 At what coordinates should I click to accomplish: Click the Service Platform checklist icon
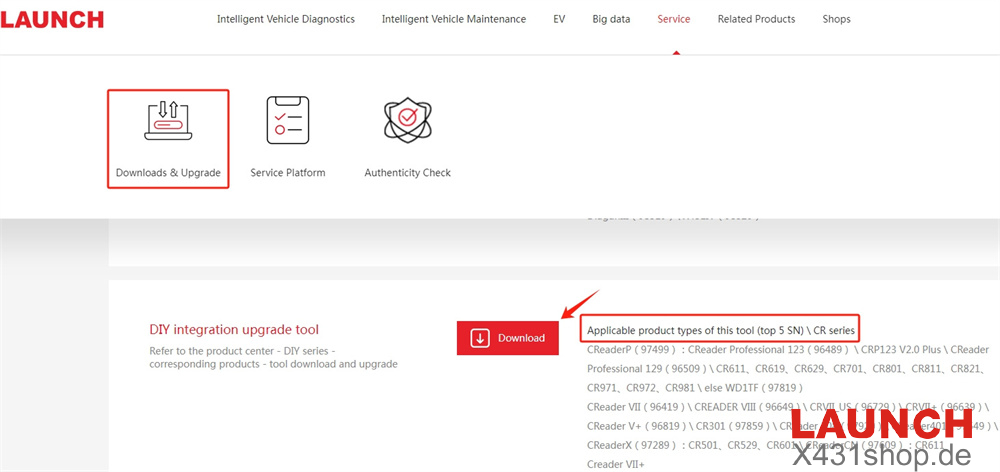(287, 121)
